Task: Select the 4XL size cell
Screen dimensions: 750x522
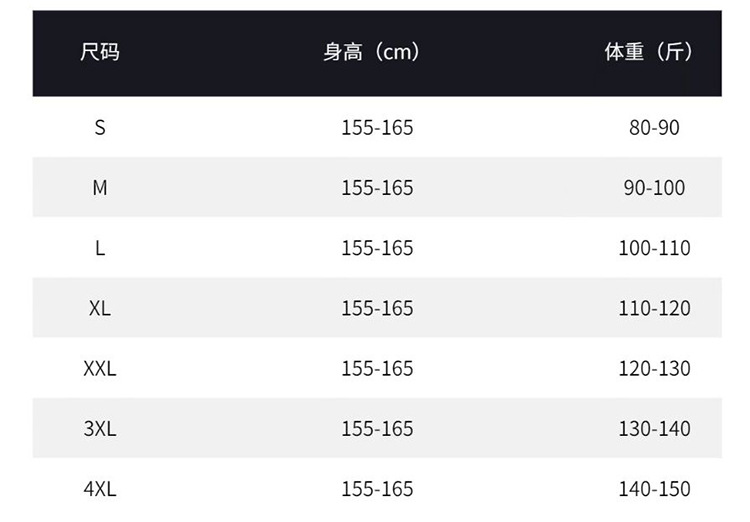Action: (100, 489)
